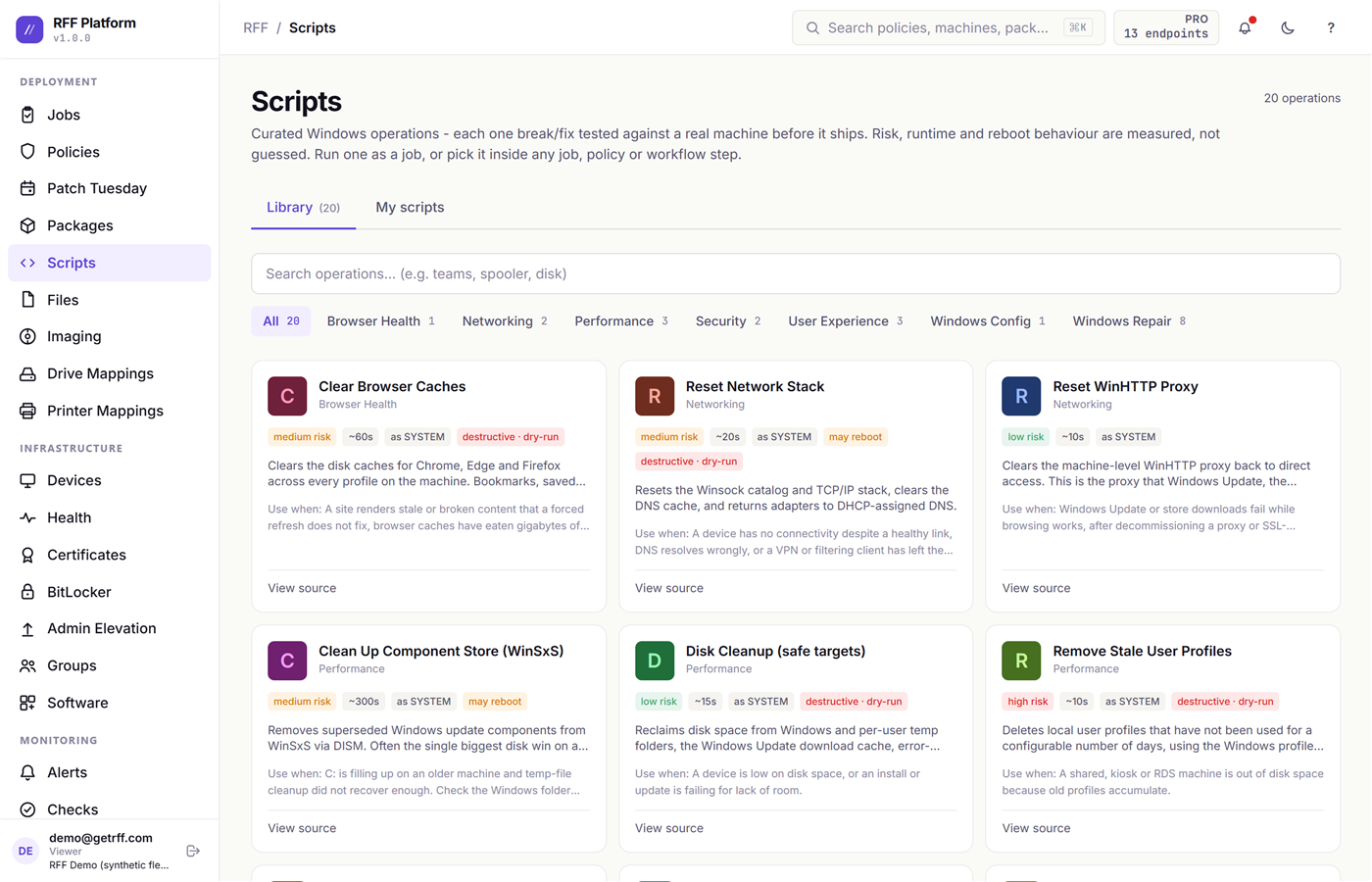1372x882 pixels.
Task: Click the Scripts code-brackets icon in the sidebar
Action: pyautogui.click(x=27, y=263)
